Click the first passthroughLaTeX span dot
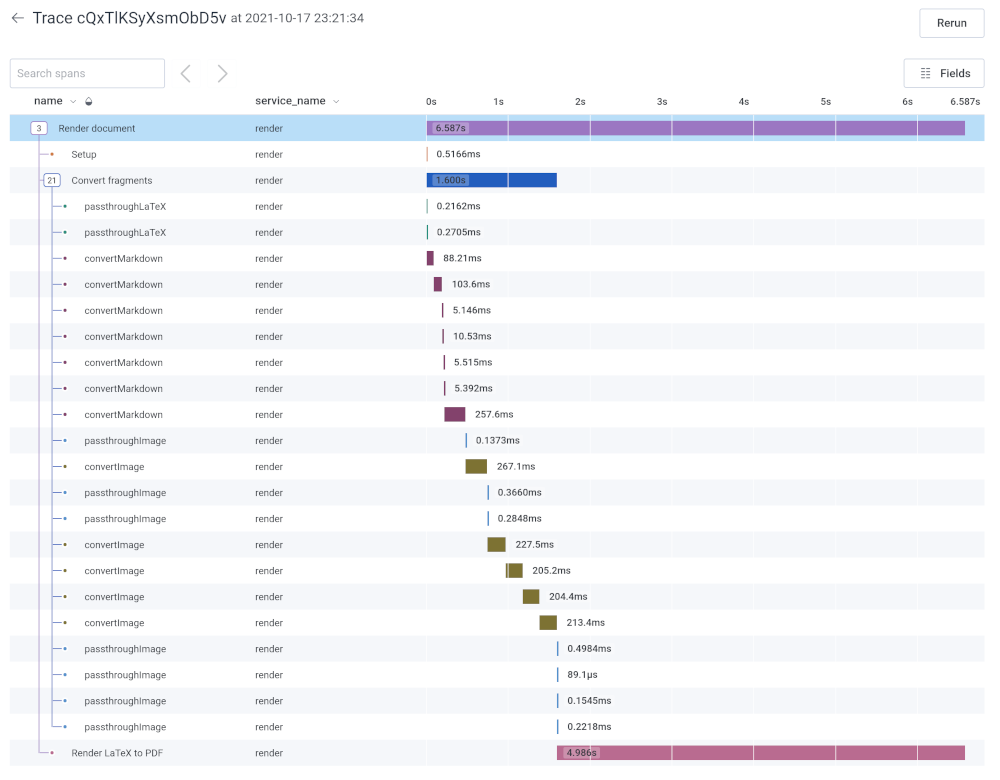This screenshot has width=1000, height=780. coord(65,206)
